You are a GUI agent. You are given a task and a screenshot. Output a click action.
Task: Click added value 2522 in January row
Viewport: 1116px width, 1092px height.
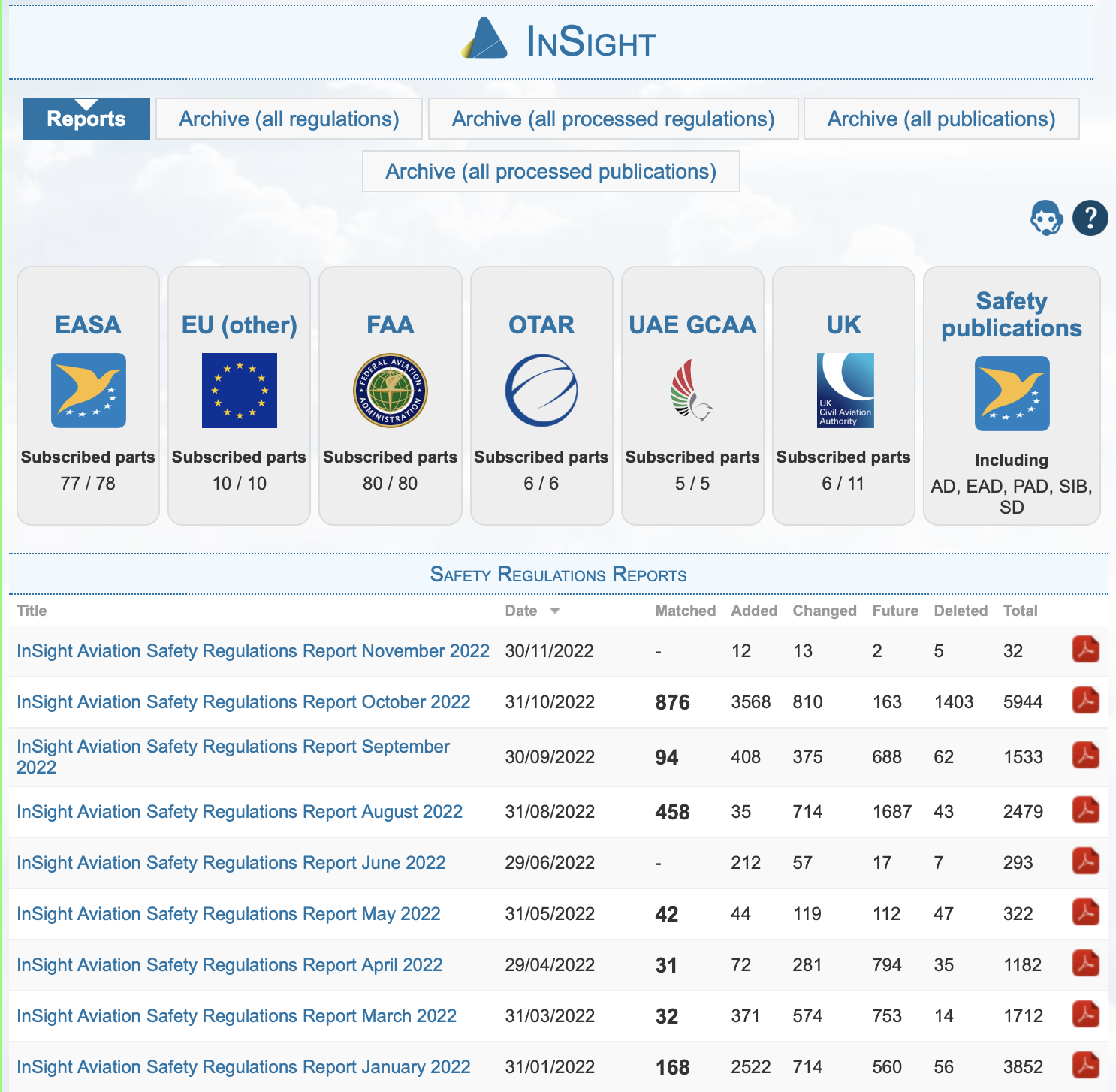tap(751, 1066)
